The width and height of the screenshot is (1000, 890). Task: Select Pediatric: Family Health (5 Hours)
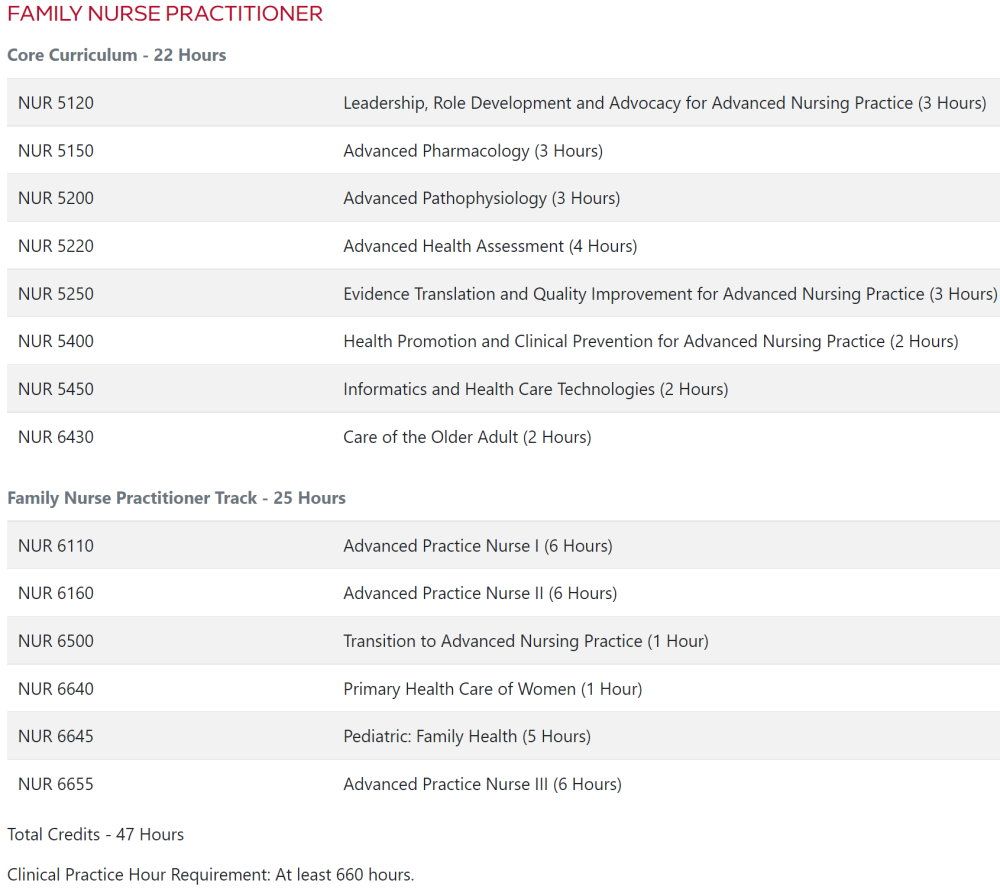[x=467, y=736]
